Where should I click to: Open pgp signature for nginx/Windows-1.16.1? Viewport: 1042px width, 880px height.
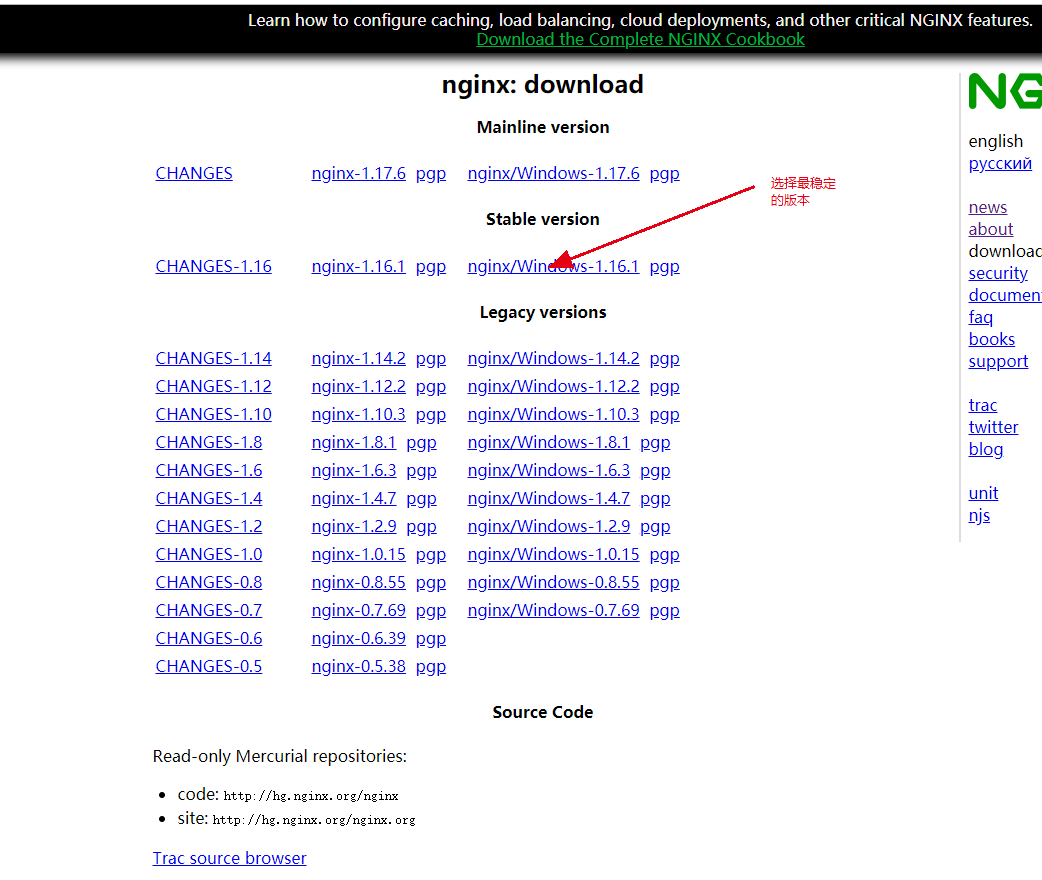pos(665,267)
